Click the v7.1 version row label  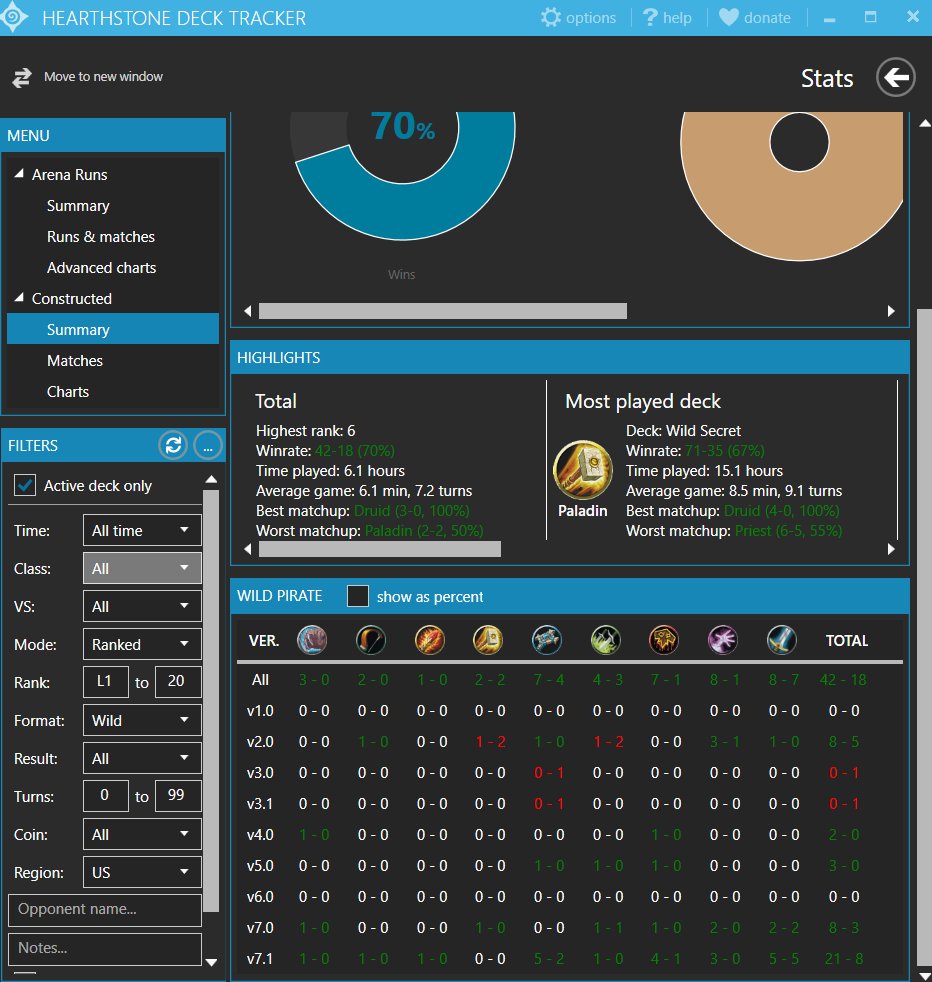(260, 959)
